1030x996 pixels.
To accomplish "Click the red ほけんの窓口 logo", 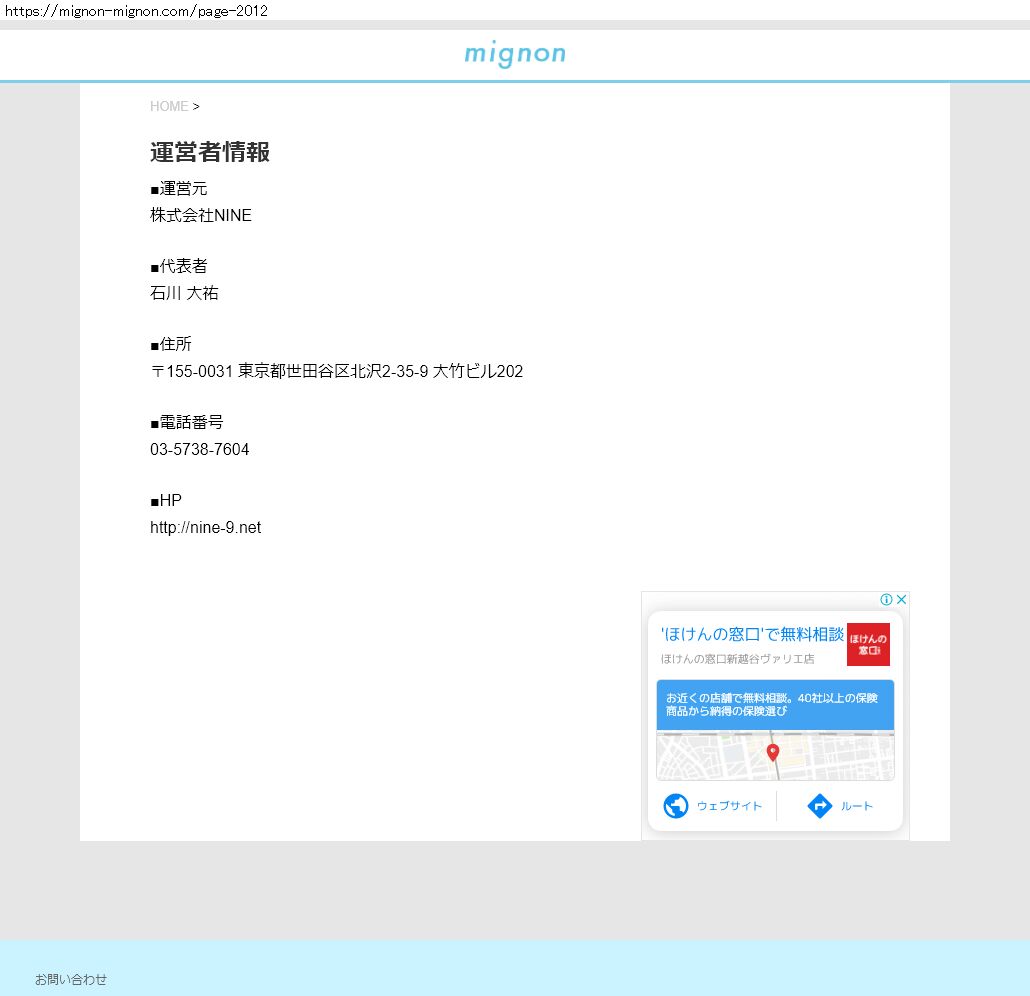I will coord(868,644).
